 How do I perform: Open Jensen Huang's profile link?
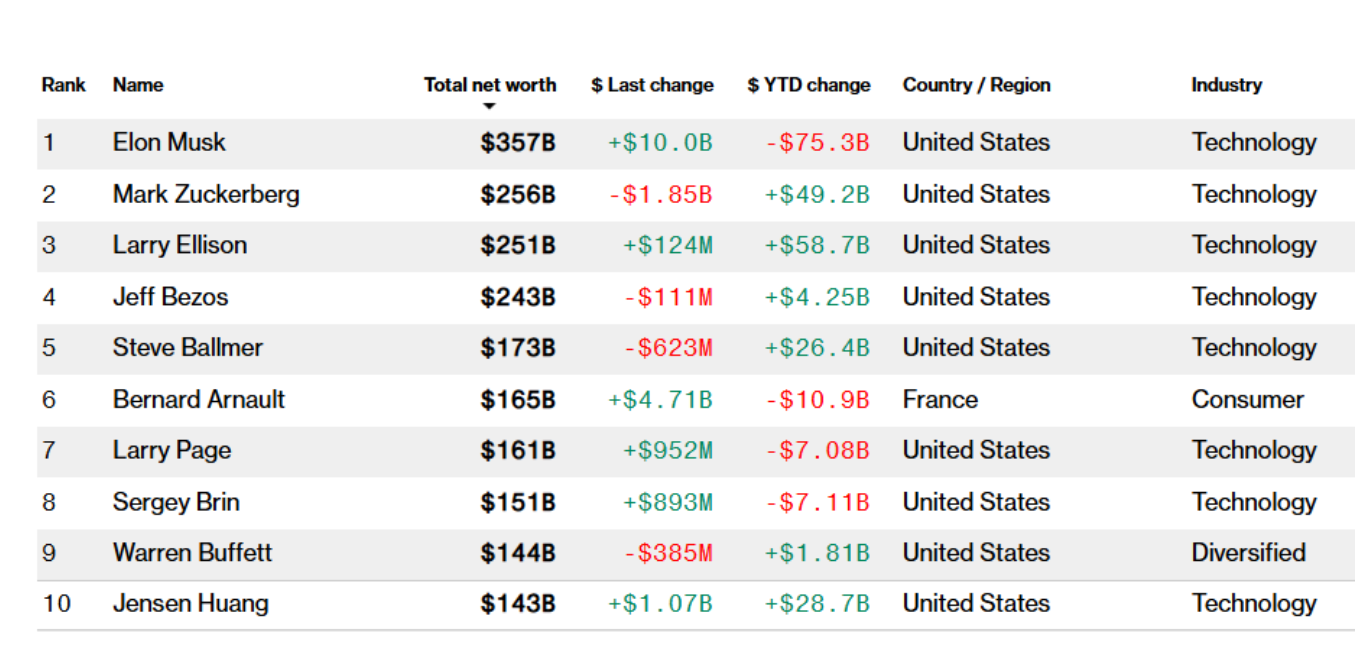191,604
